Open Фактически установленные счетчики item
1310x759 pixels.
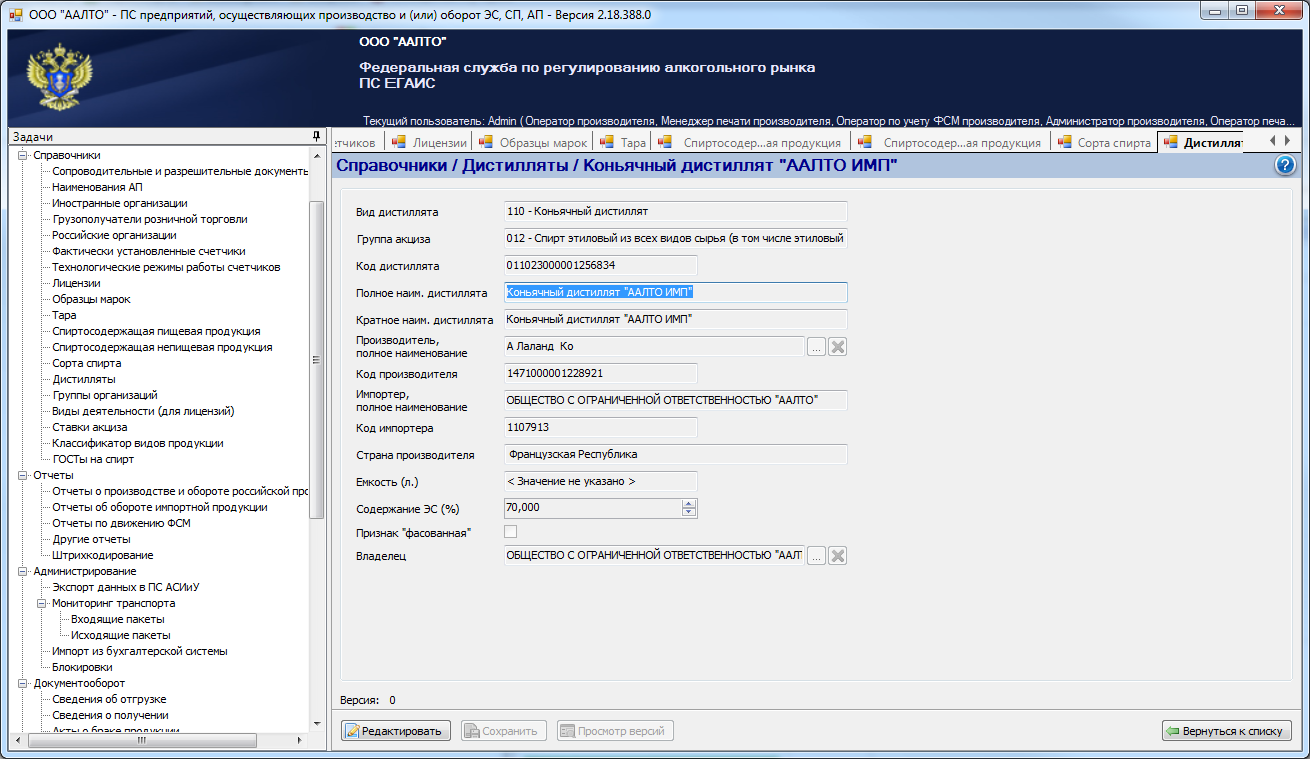[x=148, y=251]
